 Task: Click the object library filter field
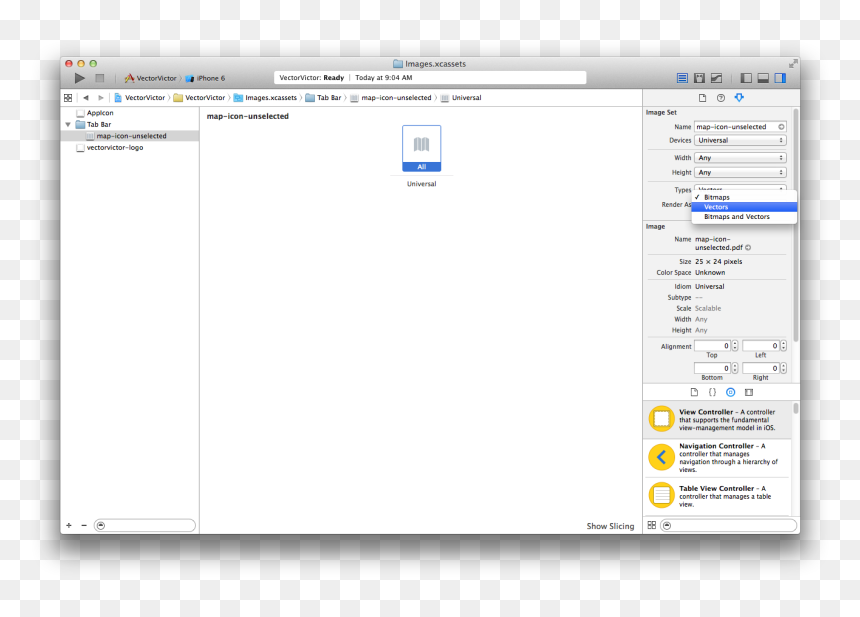coord(728,525)
